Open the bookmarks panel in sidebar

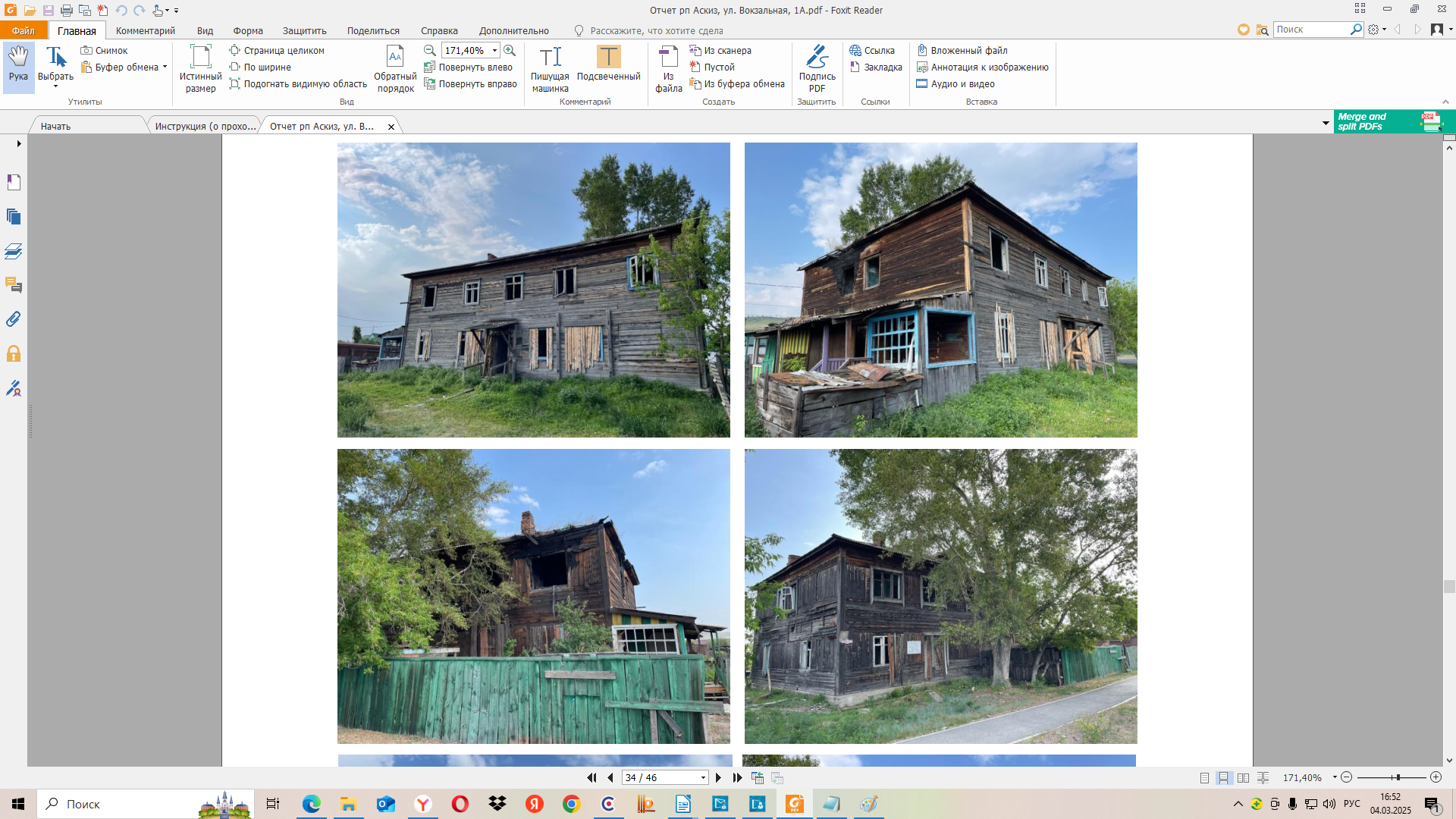tap(14, 182)
